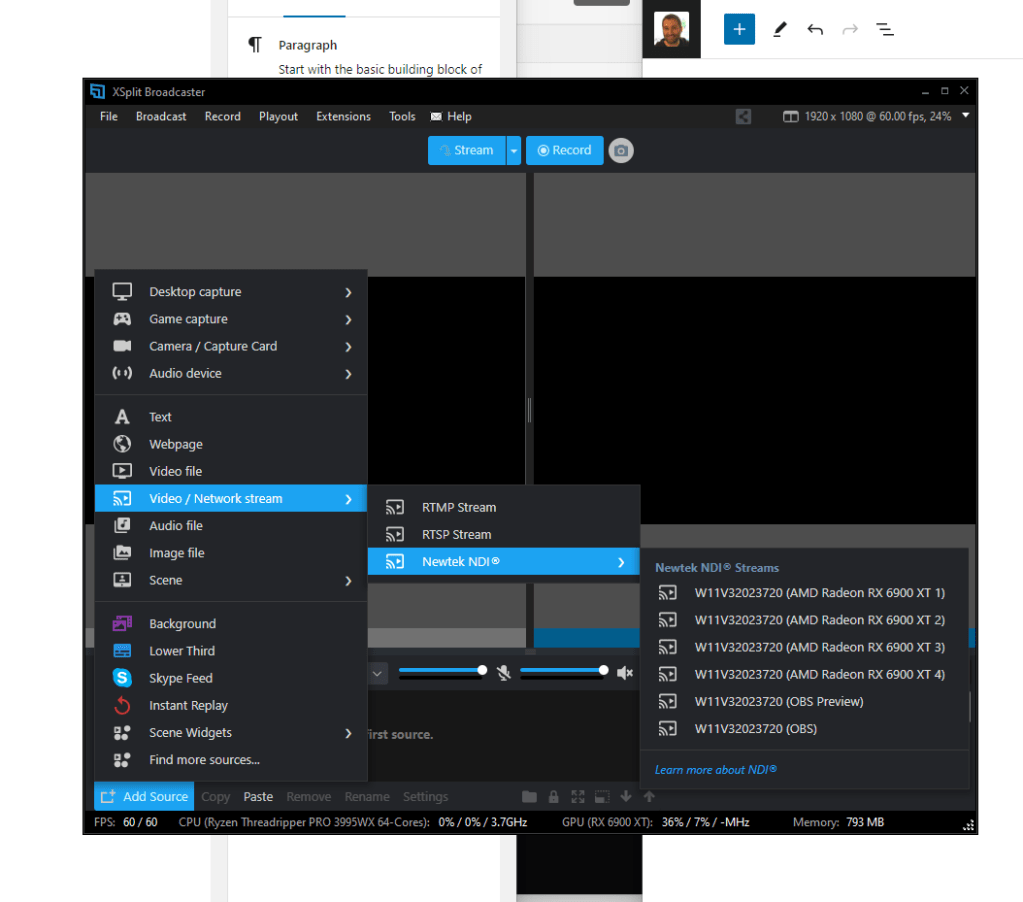Click the screenshot camera icon next to Record

point(620,151)
